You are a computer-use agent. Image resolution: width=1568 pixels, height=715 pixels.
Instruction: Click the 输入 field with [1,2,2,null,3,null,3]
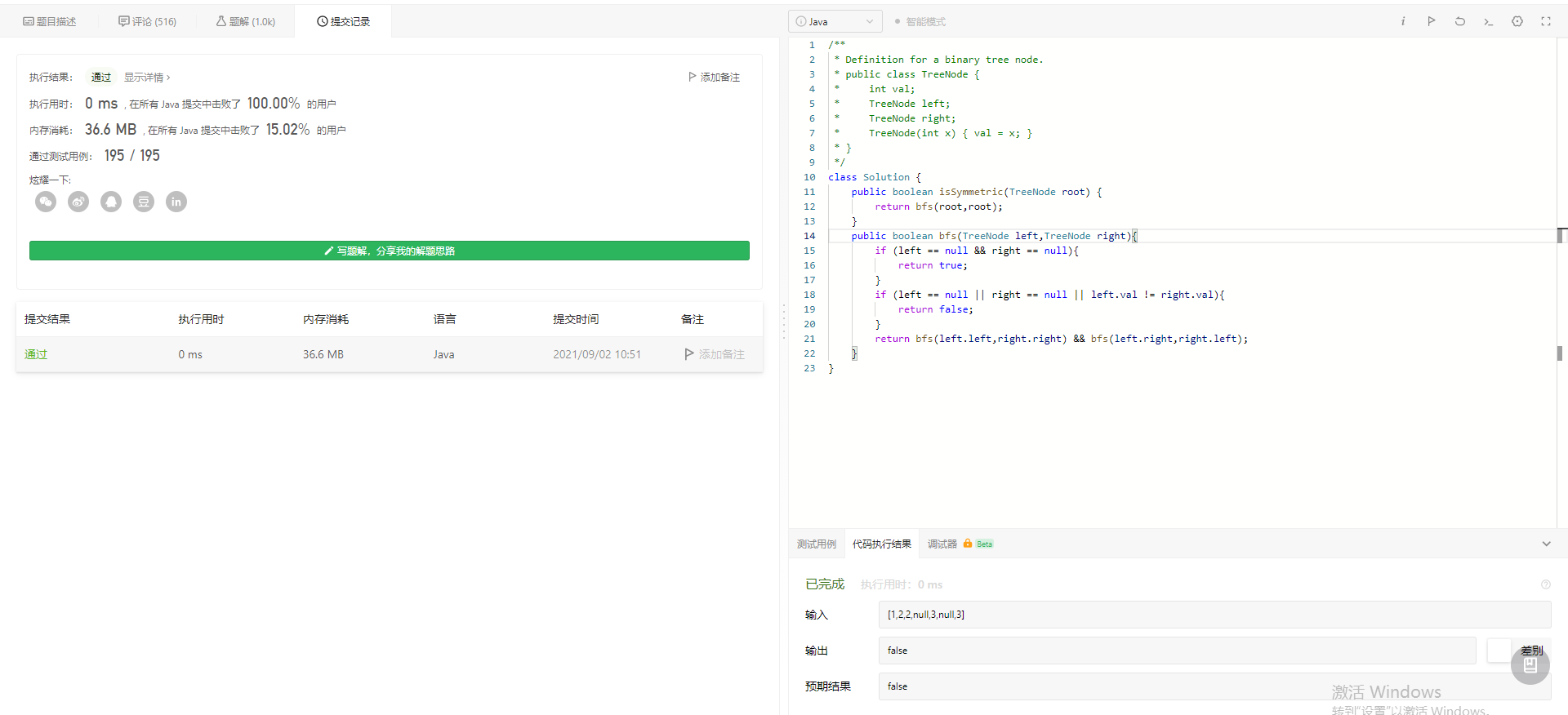pyautogui.click(x=1214, y=615)
